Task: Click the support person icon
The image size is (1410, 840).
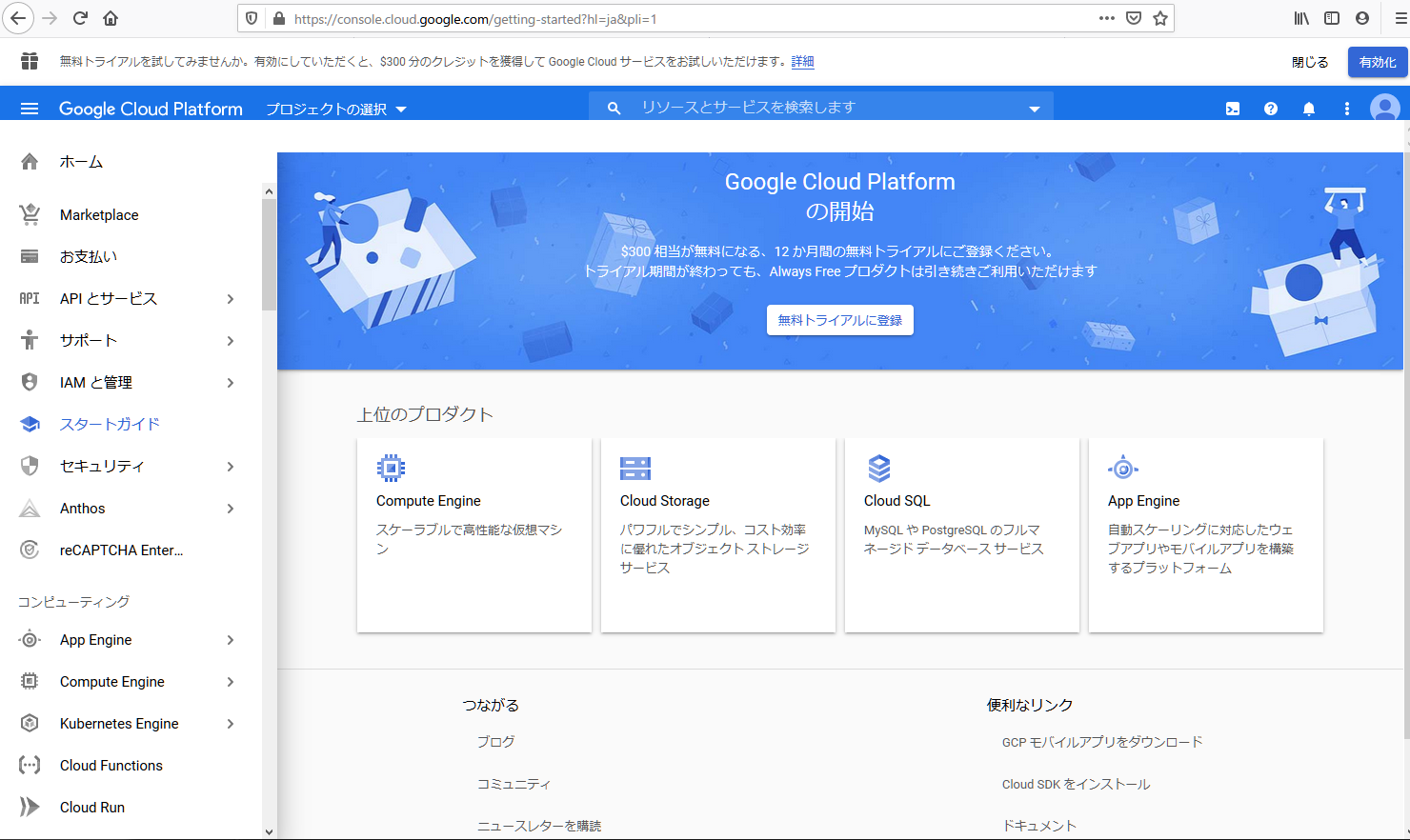Action: click(x=30, y=340)
